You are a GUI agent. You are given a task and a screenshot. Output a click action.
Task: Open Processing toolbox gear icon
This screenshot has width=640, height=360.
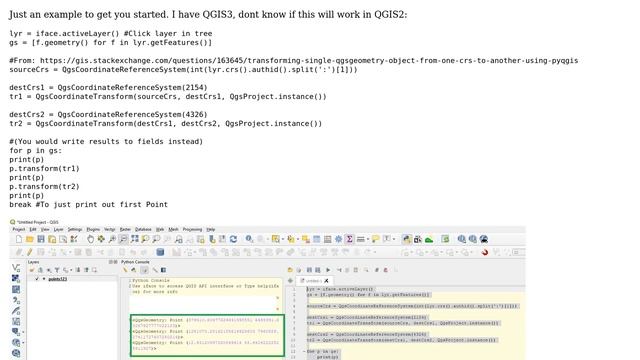[338, 239]
